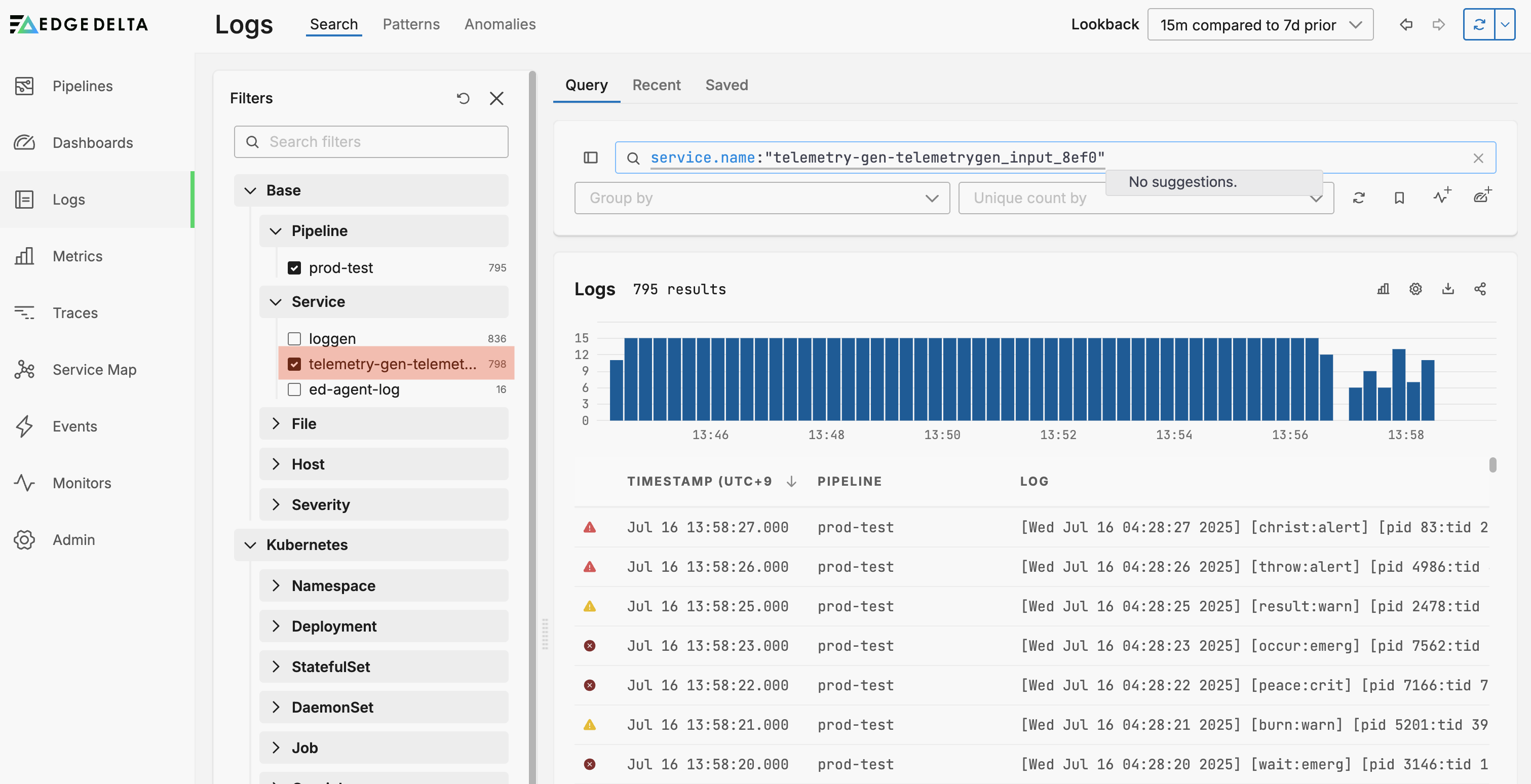The height and width of the screenshot is (784, 1531).
Task: Click the auto-refresh button in header
Action: click(x=1479, y=24)
